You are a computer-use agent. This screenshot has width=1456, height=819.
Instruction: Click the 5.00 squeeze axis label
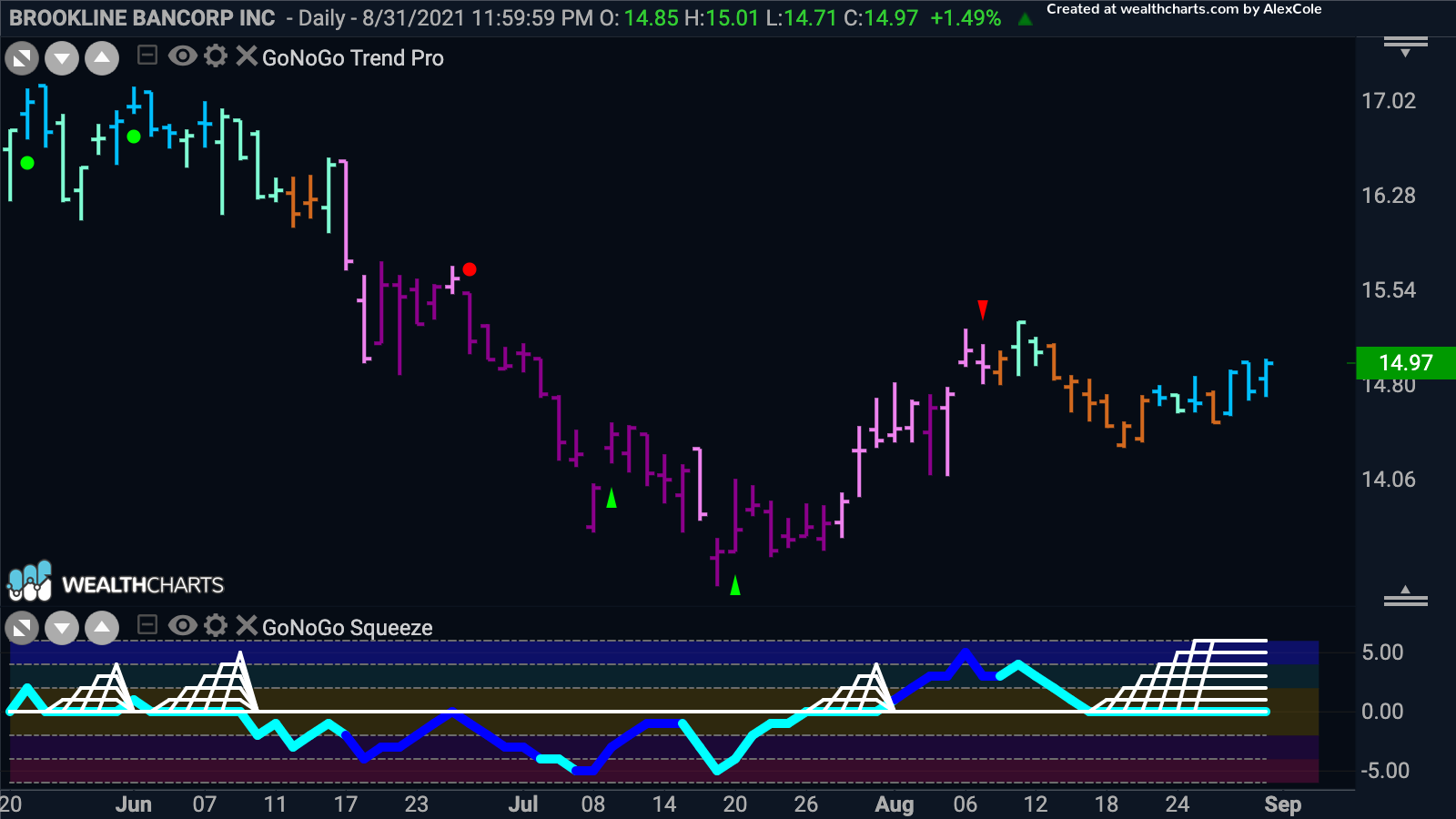(1382, 652)
